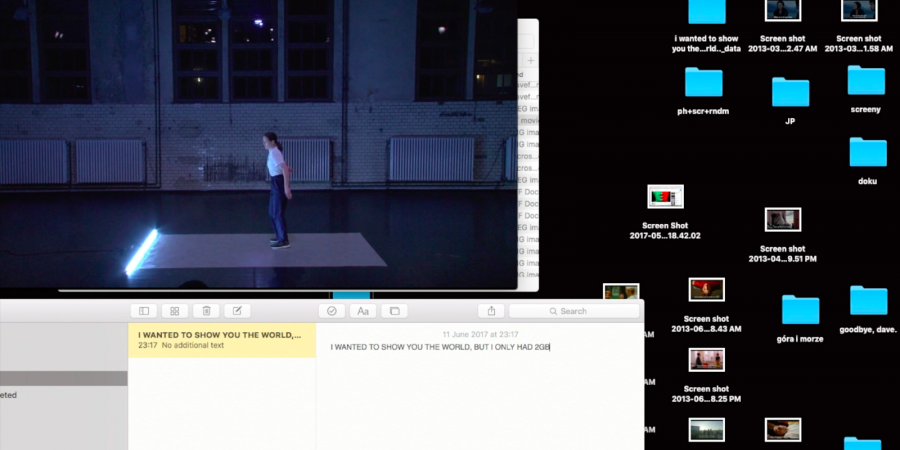Image resolution: width=900 pixels, height=450 pixels.
Task: Open the Share menu in Notes toolbar
Action: click(491, 311)
